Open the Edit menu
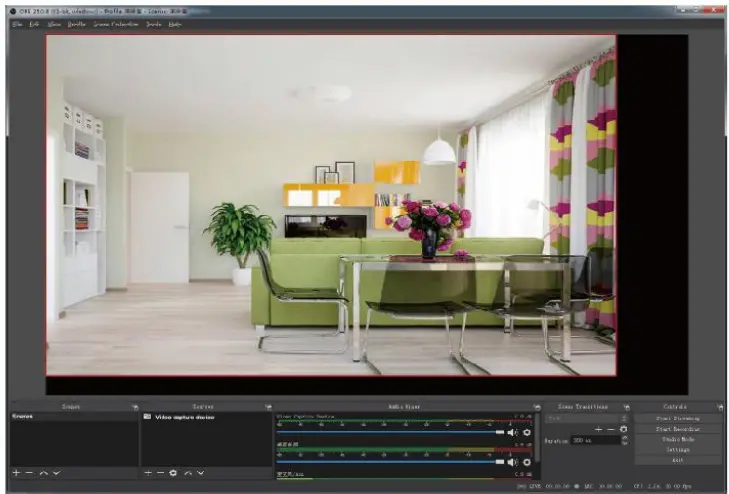This screenshot has width=729, height=494. tap(34, 24)
